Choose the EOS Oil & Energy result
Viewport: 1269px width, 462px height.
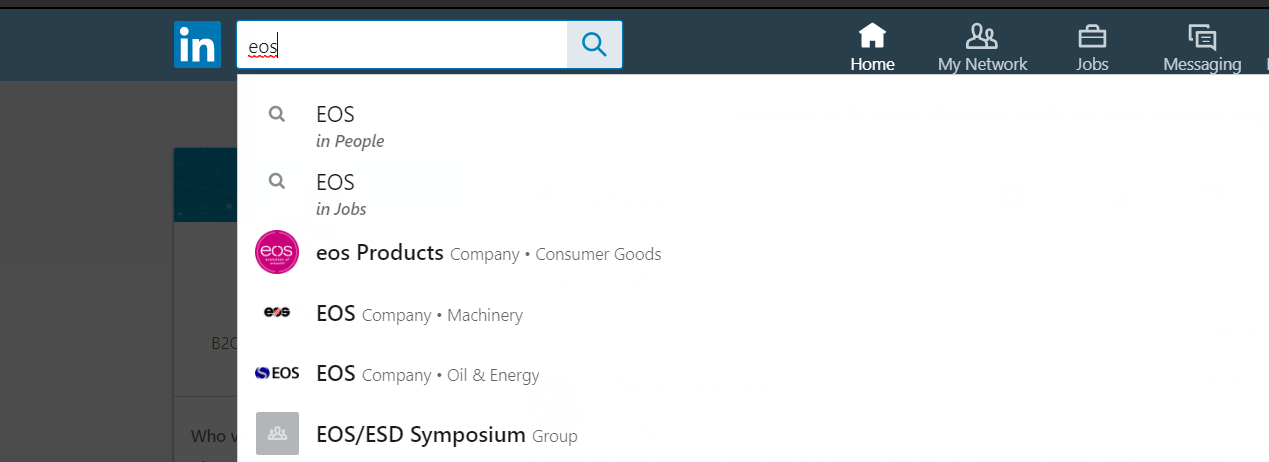(427, 375)
